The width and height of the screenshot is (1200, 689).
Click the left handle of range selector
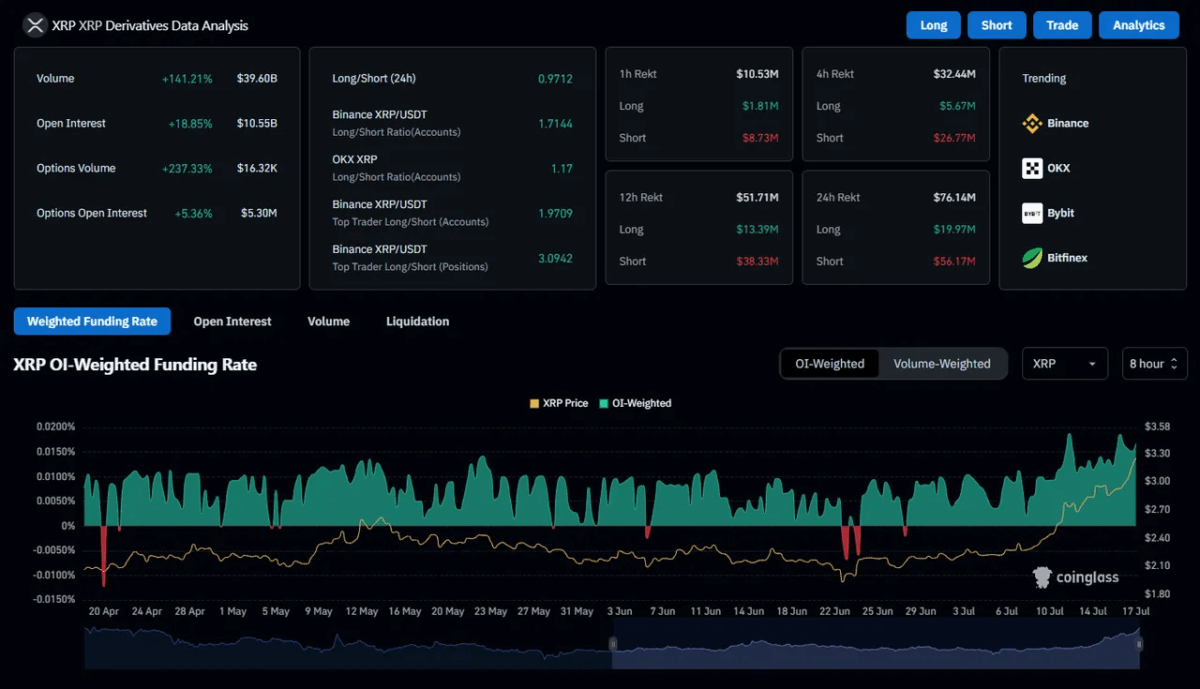(x=614, y=645)
